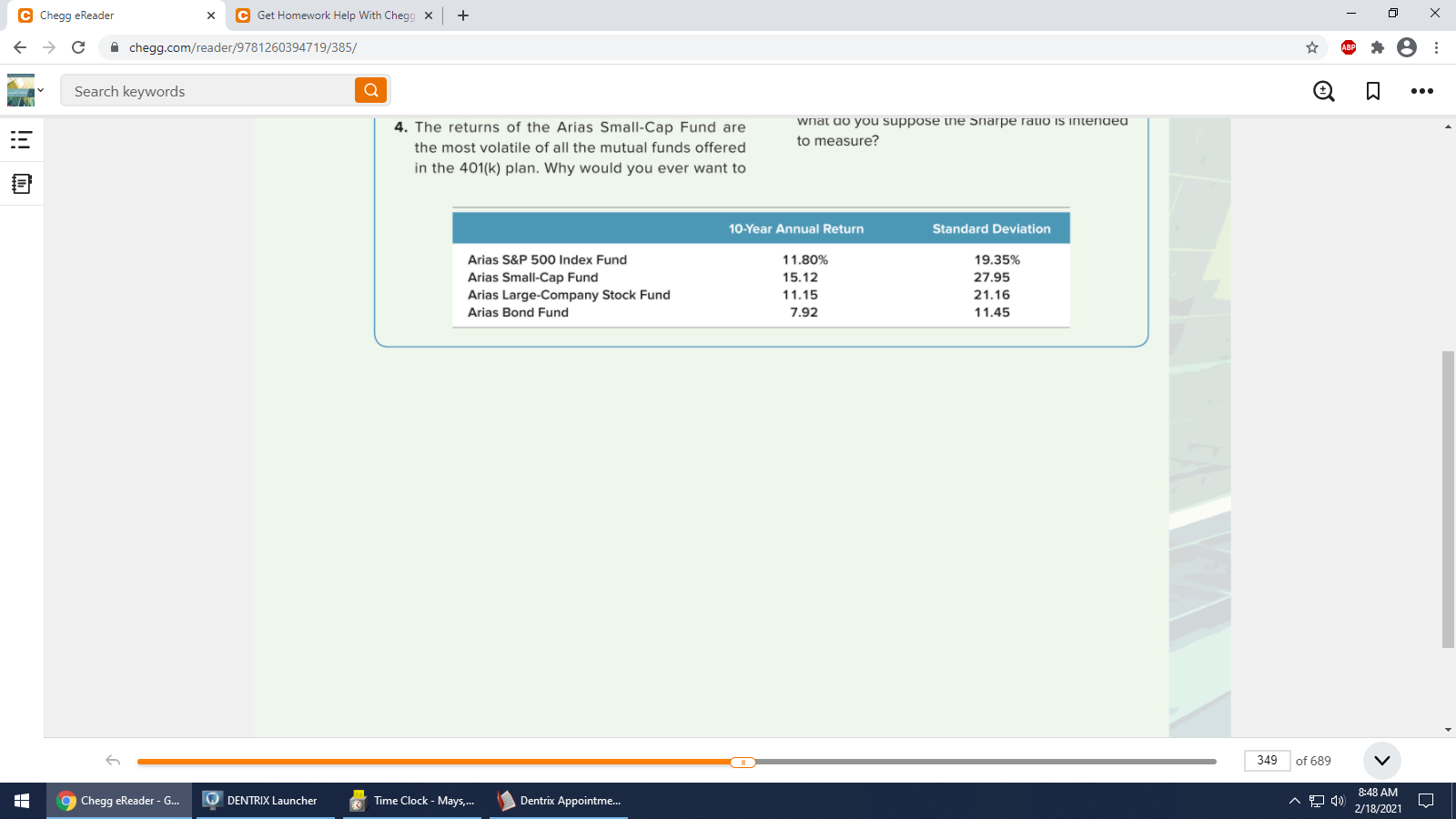This screenshot has width=1456, height=819.
Task: Click the browser forward button
Action: click(x=49, y=47)
